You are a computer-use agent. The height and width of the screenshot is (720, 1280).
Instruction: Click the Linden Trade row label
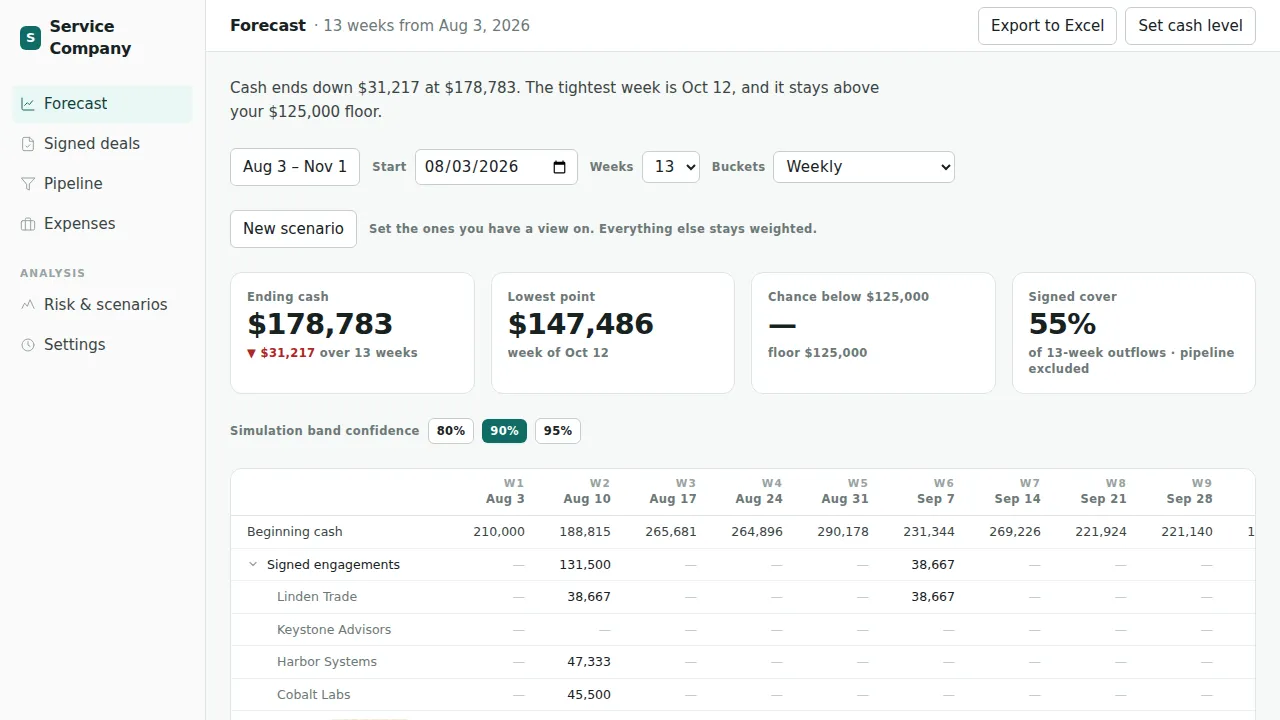[317, 597]
